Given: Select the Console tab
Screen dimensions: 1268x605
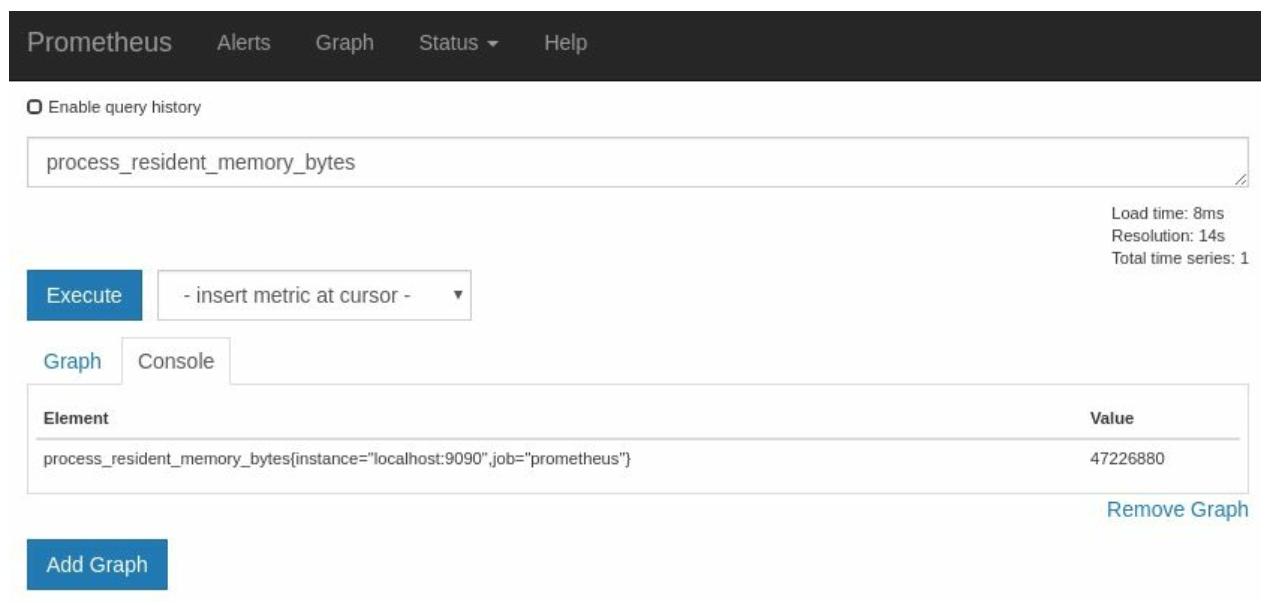Looking at the screenshot, I should pyautogui.click(x=176, y=361).
